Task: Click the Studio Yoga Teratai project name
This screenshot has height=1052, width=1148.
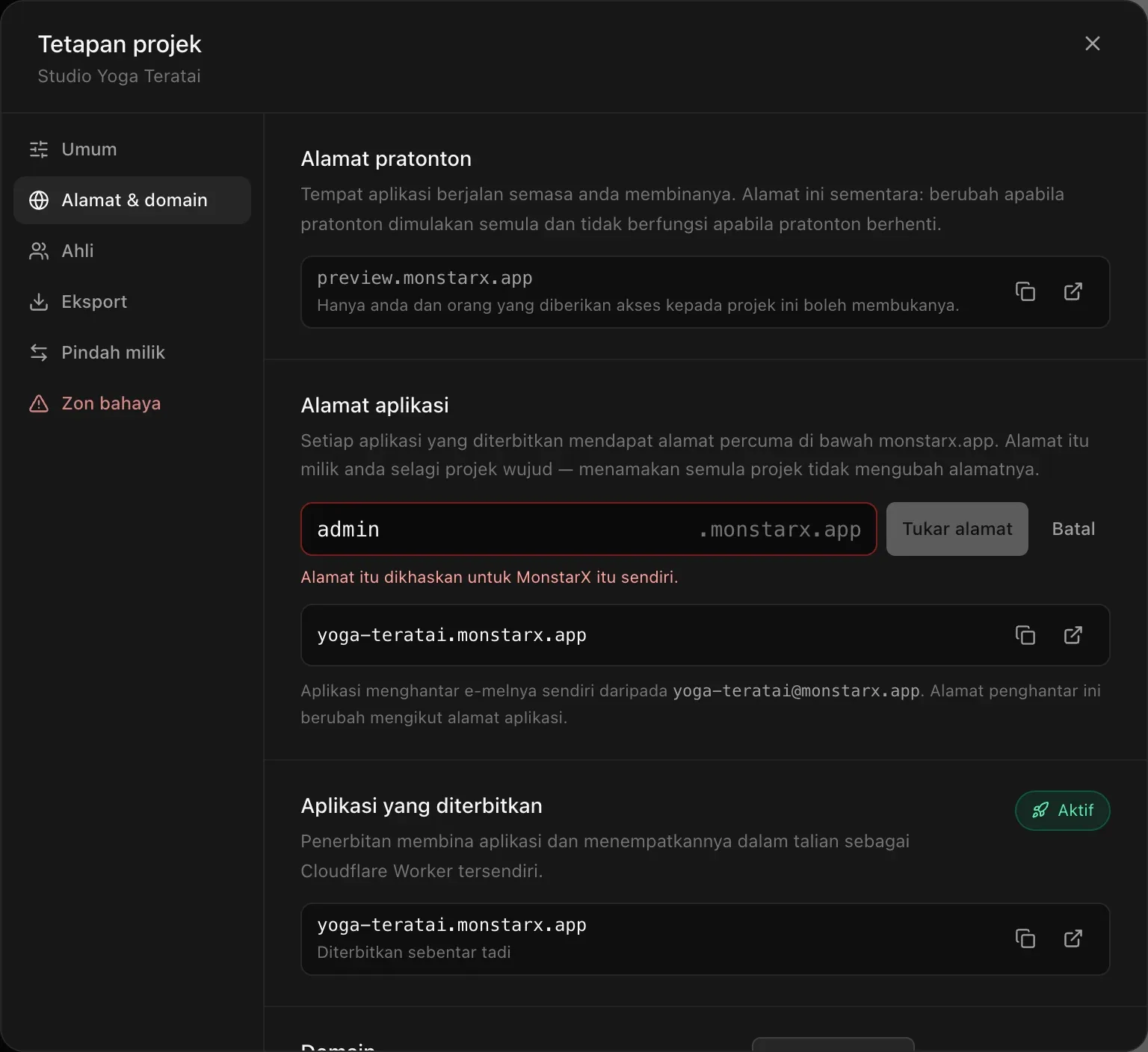Action: 120,76
